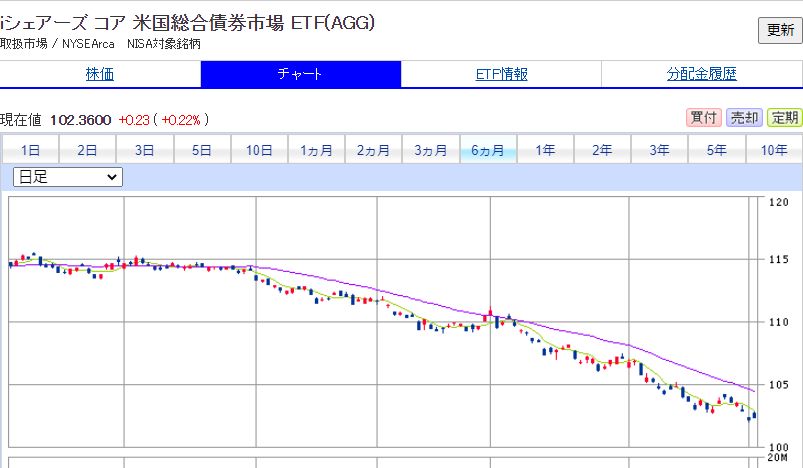Select the 3年 chart period
This screenshot has width=803, height=468.
(660, 150)
